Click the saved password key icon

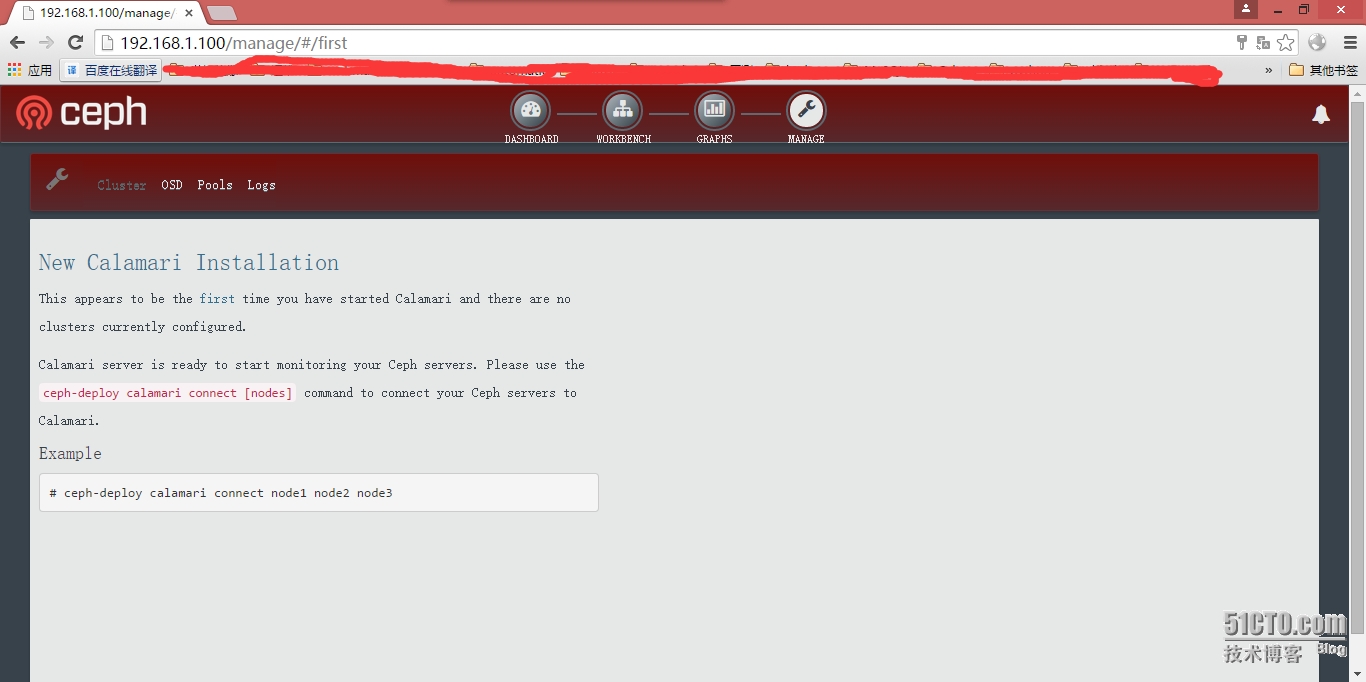click(x=1242, y=42)
